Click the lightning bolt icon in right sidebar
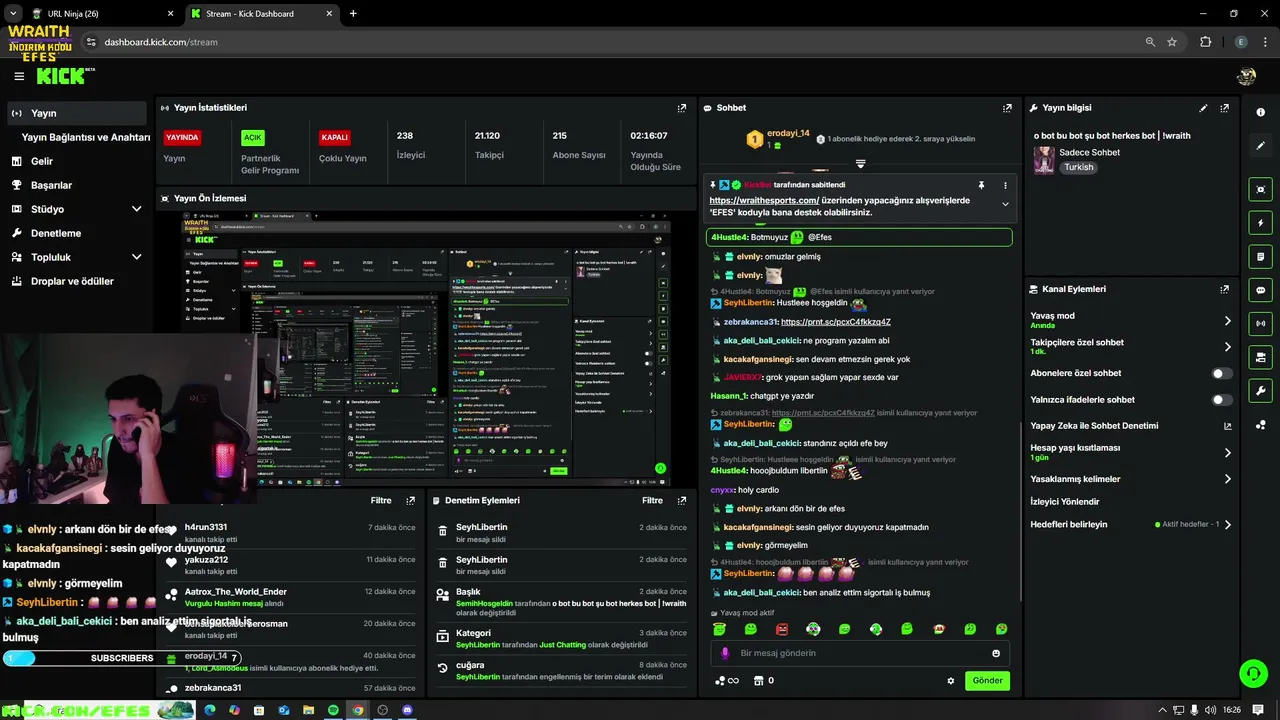 tap(1260, 223)
